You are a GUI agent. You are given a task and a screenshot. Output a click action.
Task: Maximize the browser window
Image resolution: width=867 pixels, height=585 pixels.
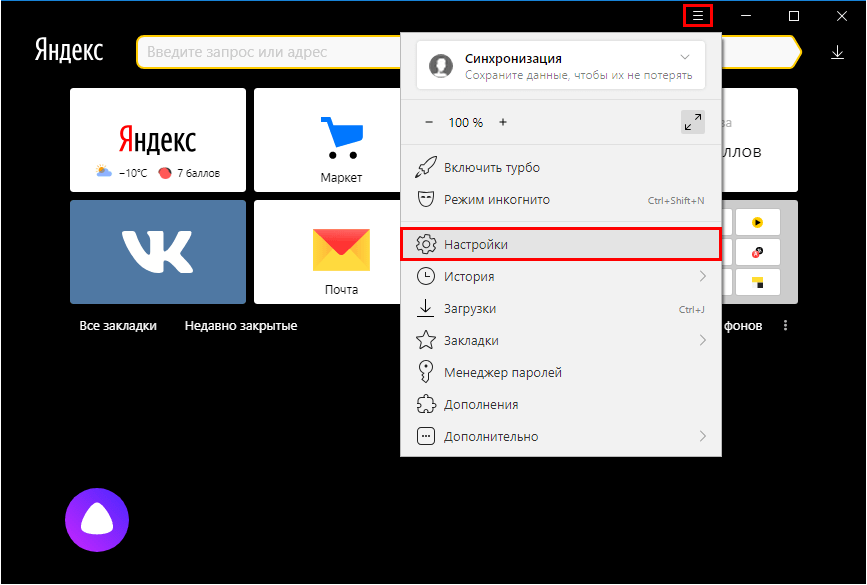click(x=793, y=16)
